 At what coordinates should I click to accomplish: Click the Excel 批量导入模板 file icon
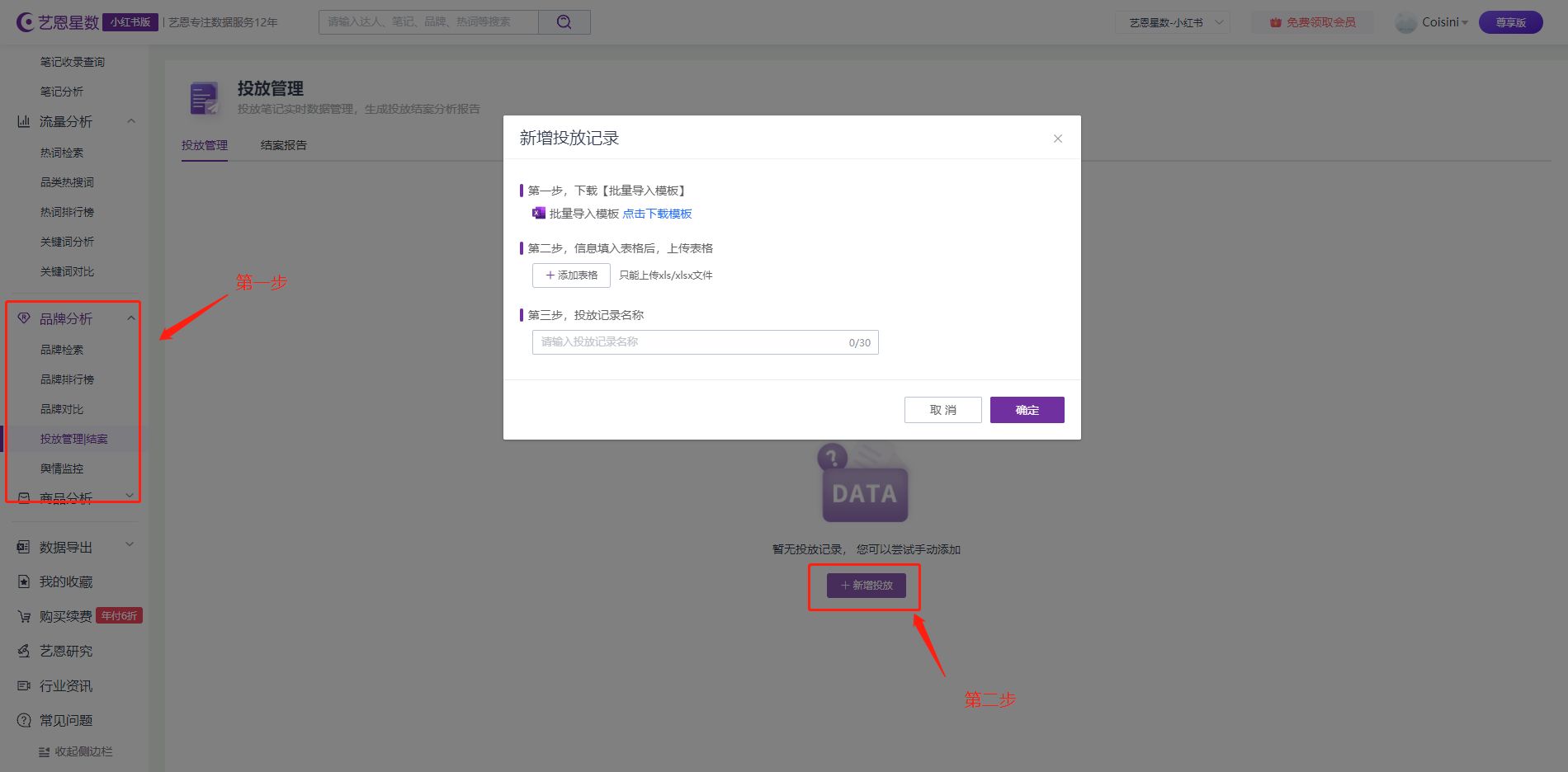tap(537, 213)
